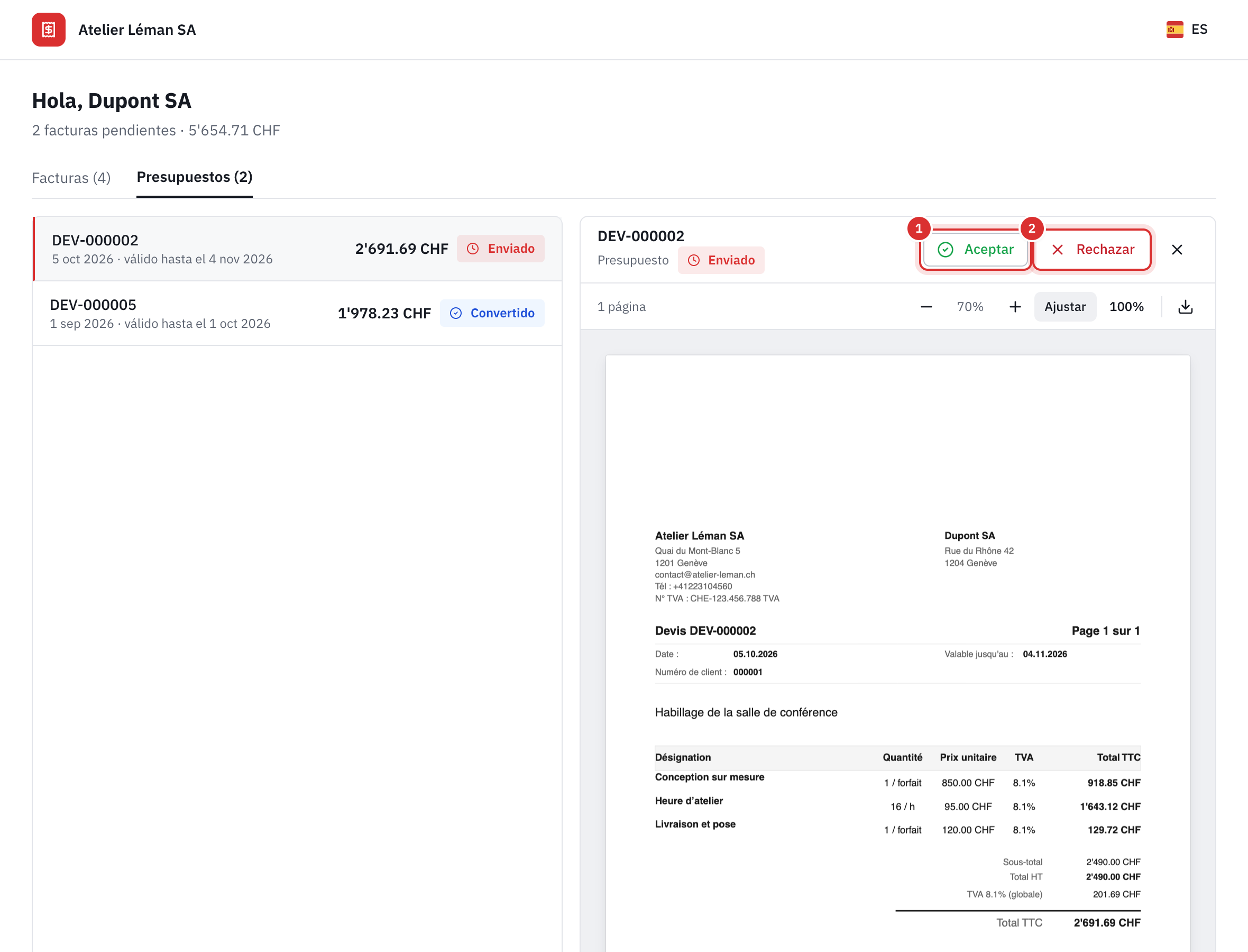Open quote DEV-000002 in the list
The image size is (1248, 952).
point(297,249)
